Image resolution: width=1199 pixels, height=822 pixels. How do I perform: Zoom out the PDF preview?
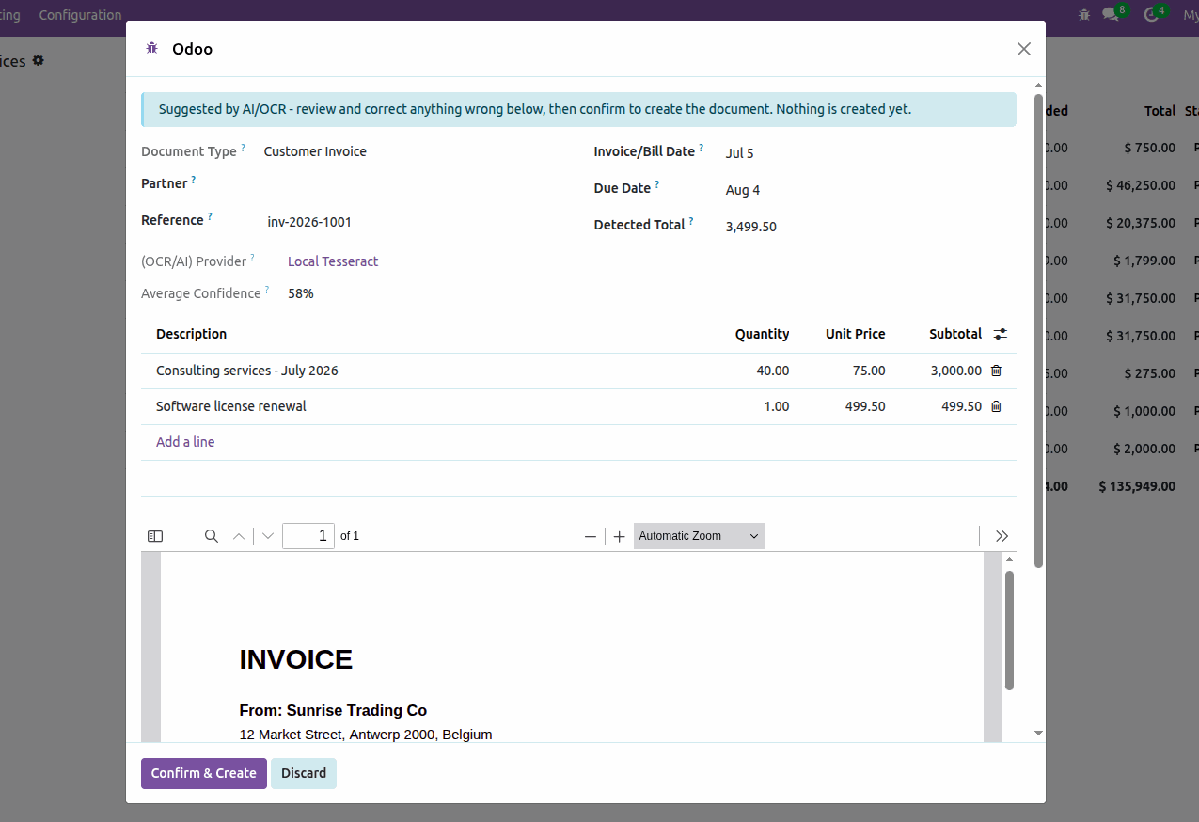coord(590,536)
